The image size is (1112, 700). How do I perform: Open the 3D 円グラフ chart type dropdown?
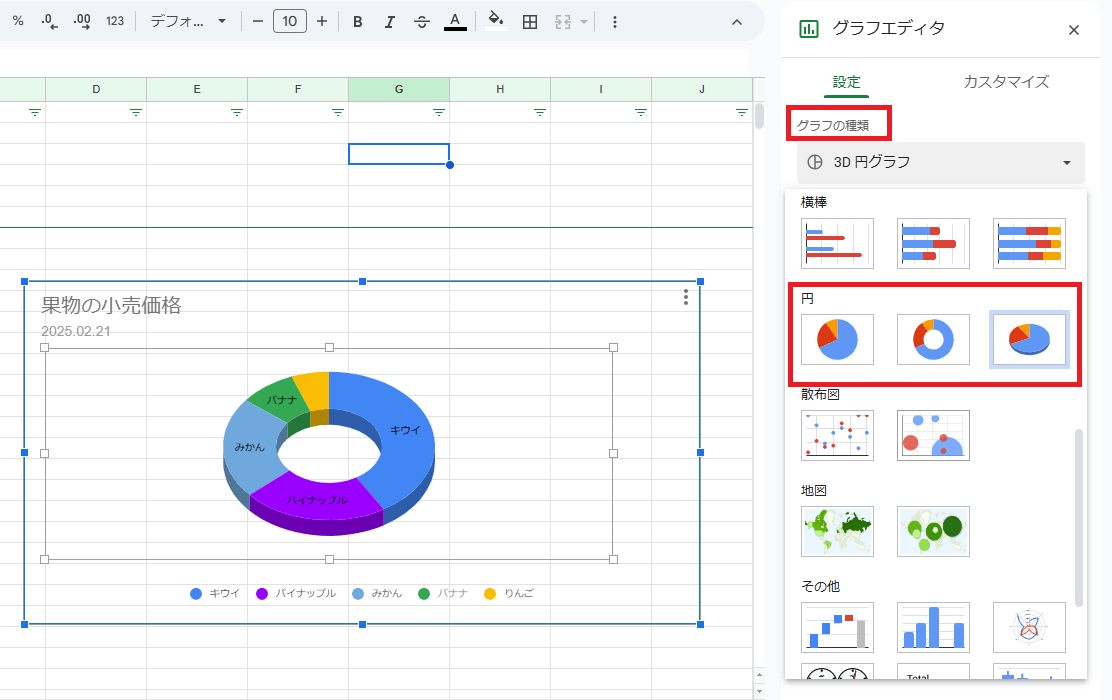click(940, 162)
